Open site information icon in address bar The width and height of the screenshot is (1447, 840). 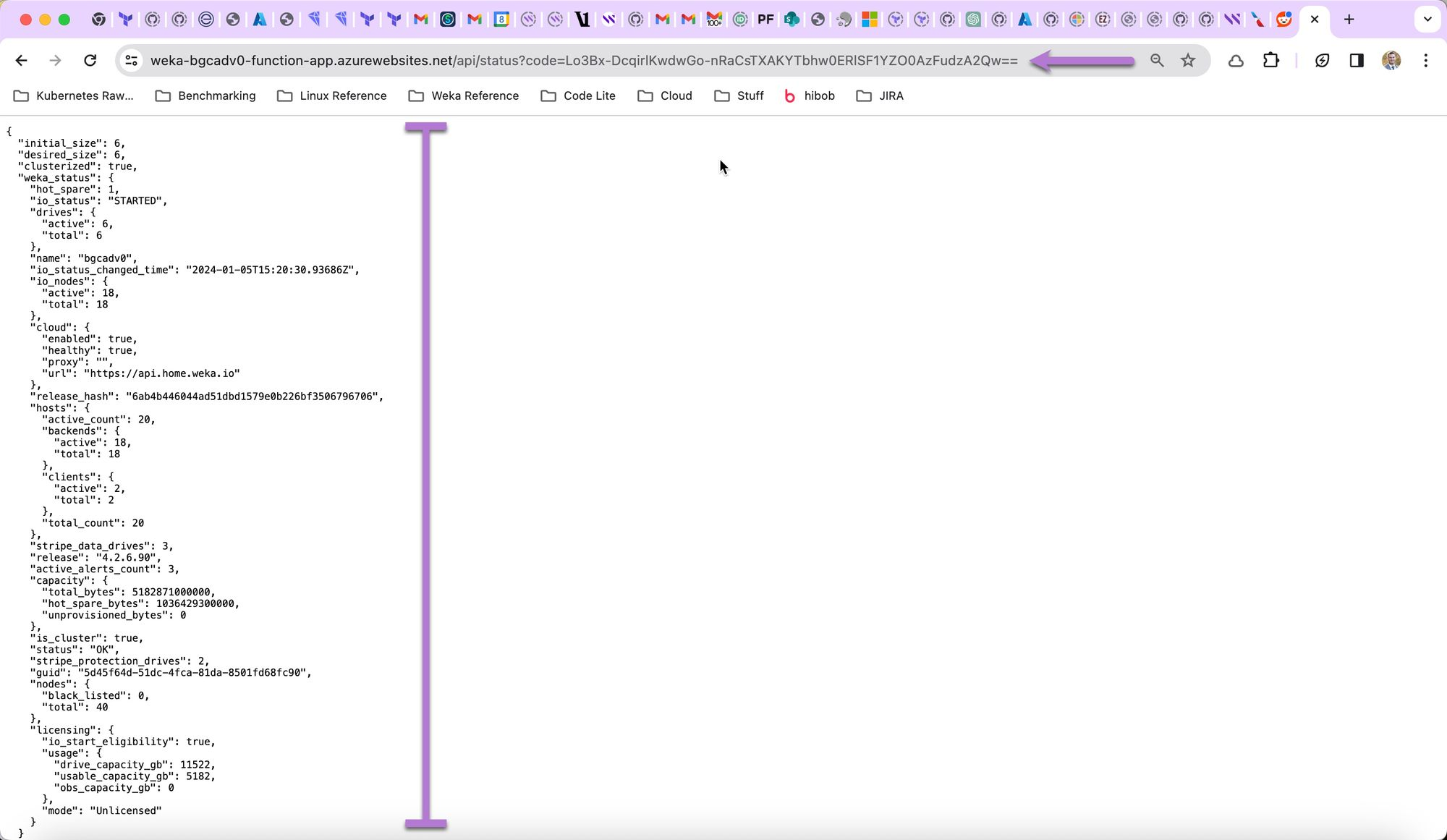(132, 61)
